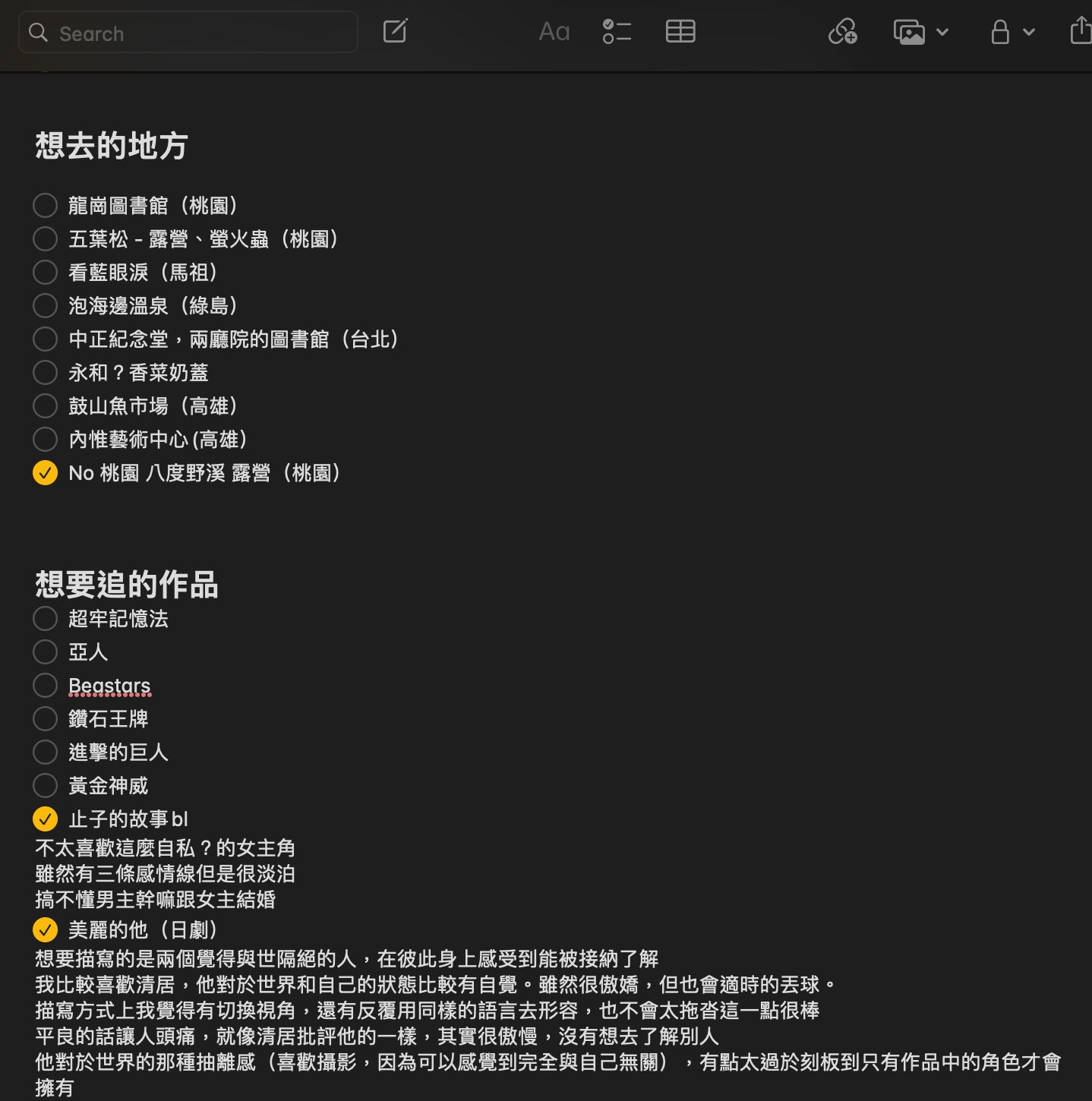
Task: Click the line 搞不懂男主幹嘛跟女主結婚
Action: (x=155, y=900)
